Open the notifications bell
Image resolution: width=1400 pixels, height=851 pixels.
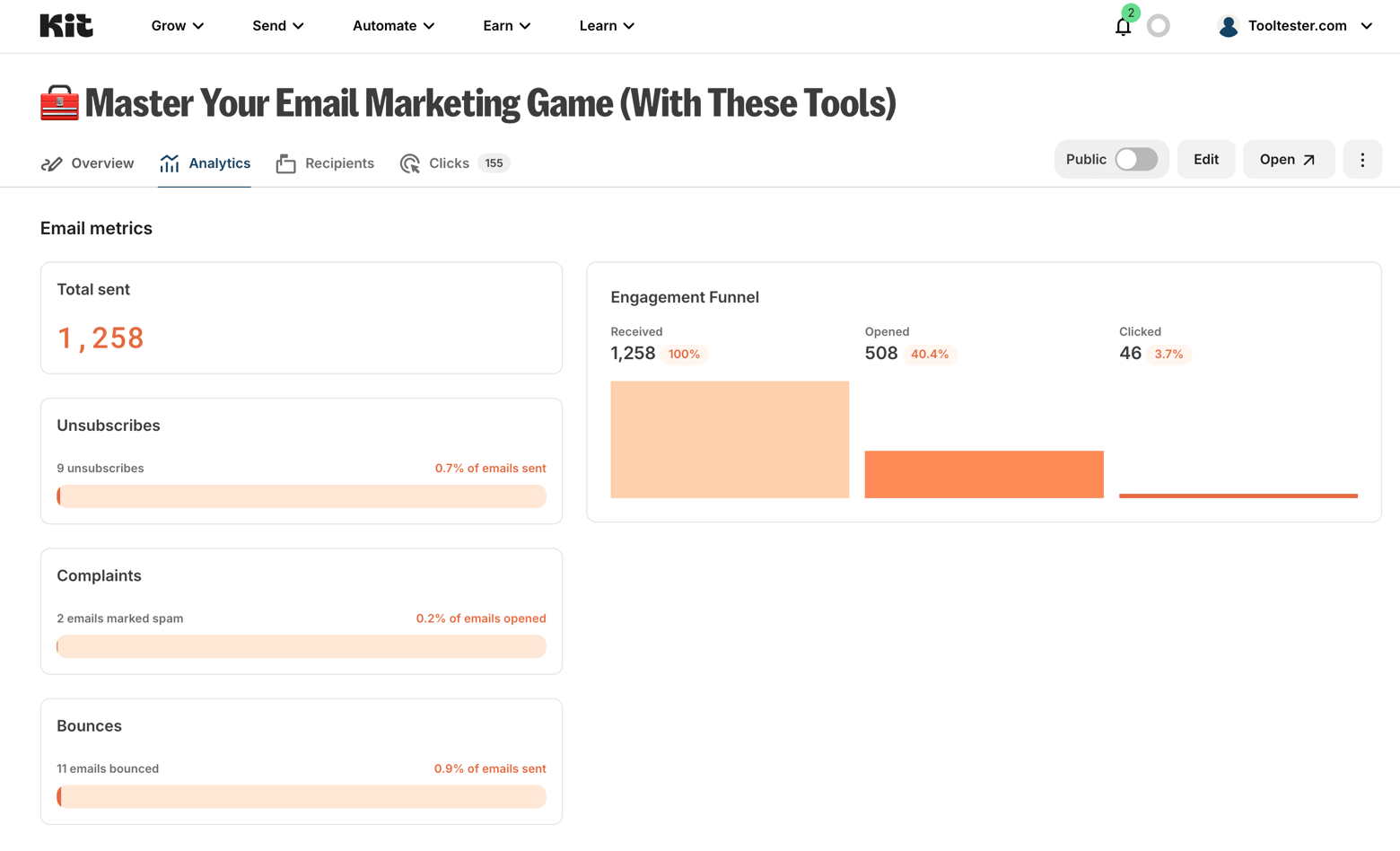1123,27
